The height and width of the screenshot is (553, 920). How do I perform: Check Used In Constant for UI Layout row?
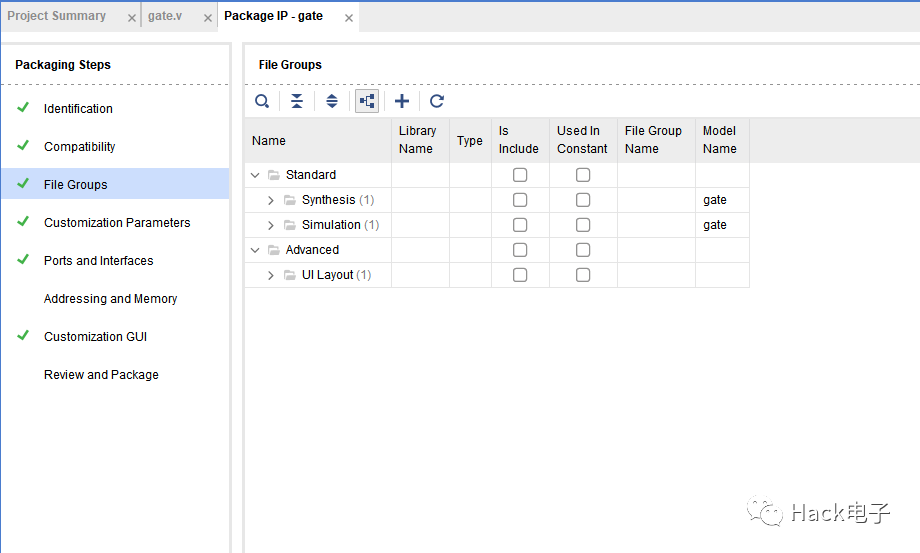(x=583, y=275)
